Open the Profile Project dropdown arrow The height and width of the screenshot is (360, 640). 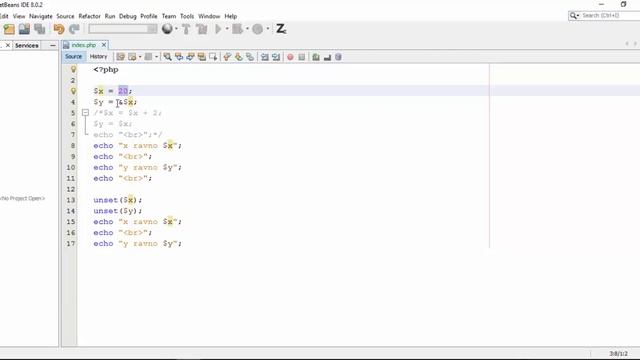click(268, 29)
